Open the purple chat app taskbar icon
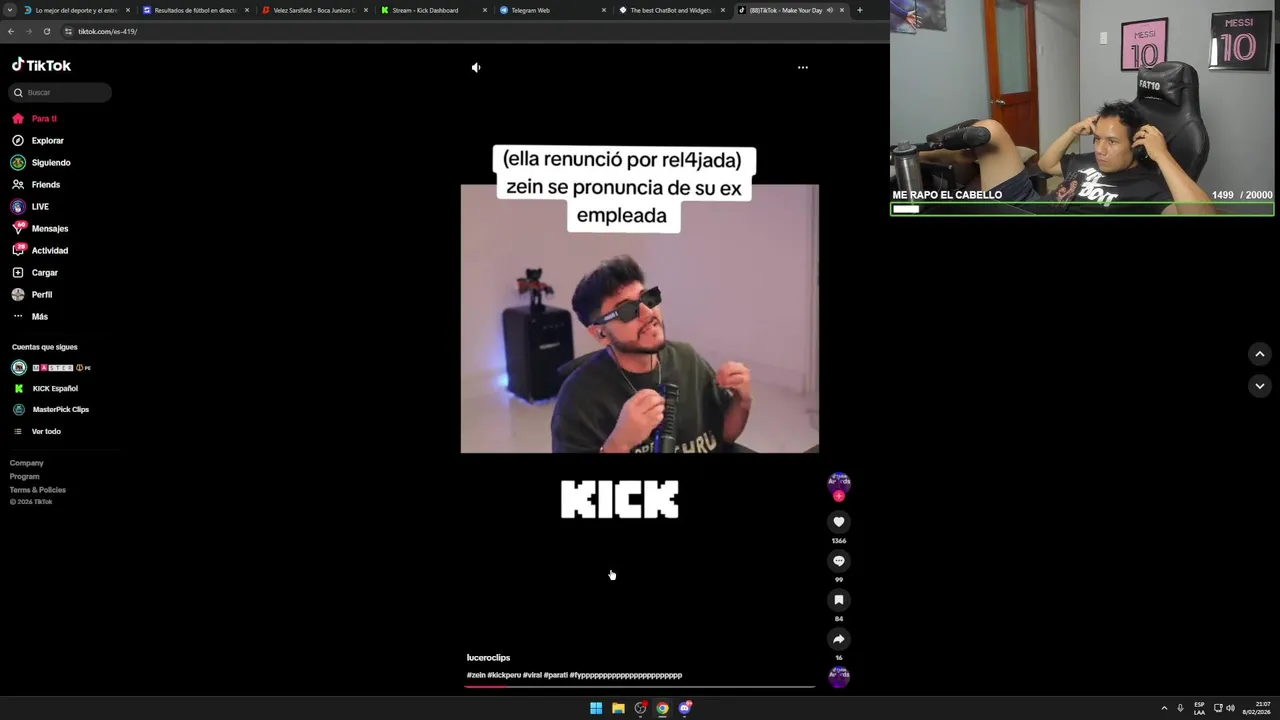 (685, 708)
